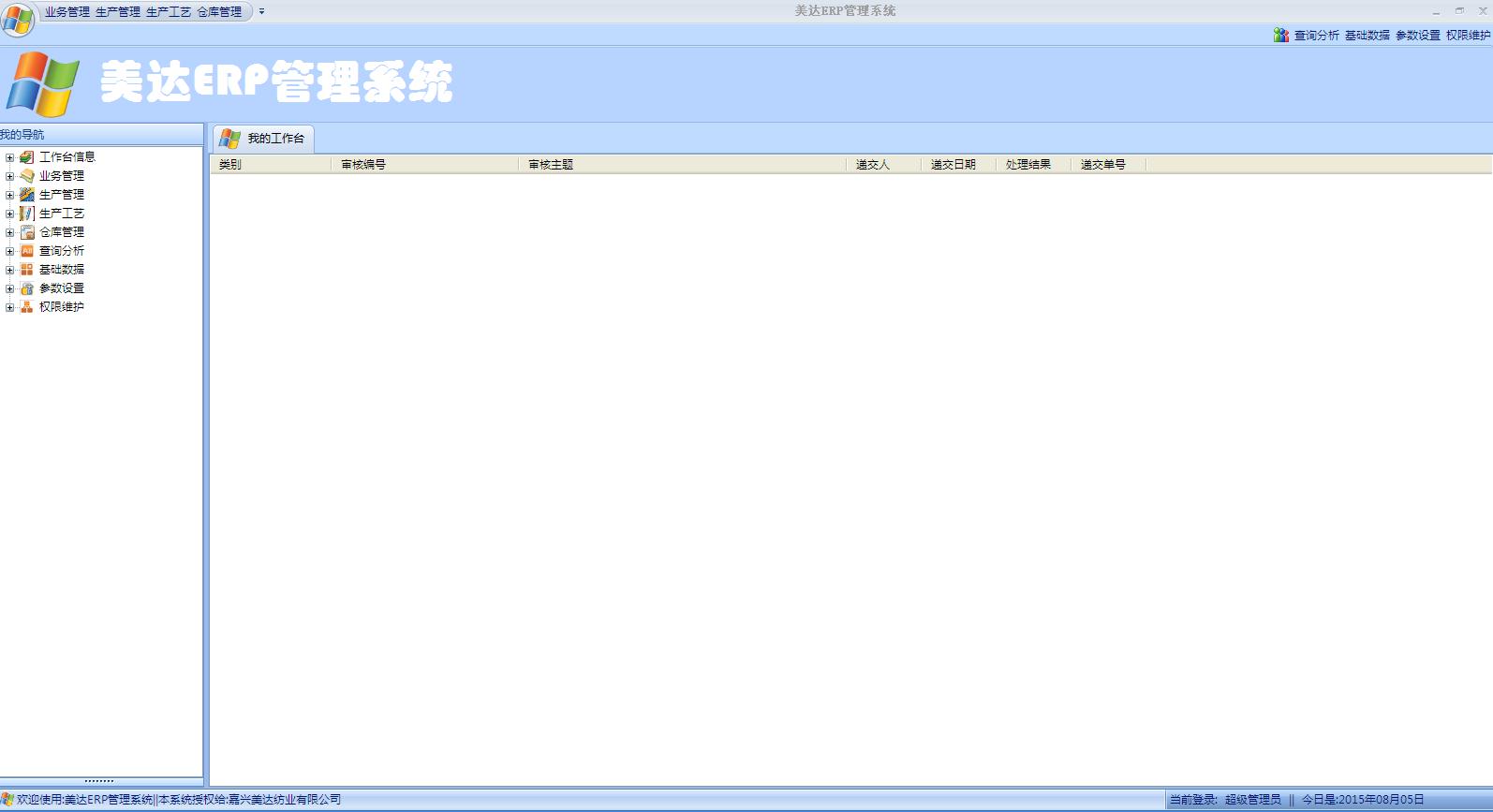Open the 查询分析 menu at top right
Image resolution: width=1493 pixels, height=812 pixels.
click(x=1317, y=36)
